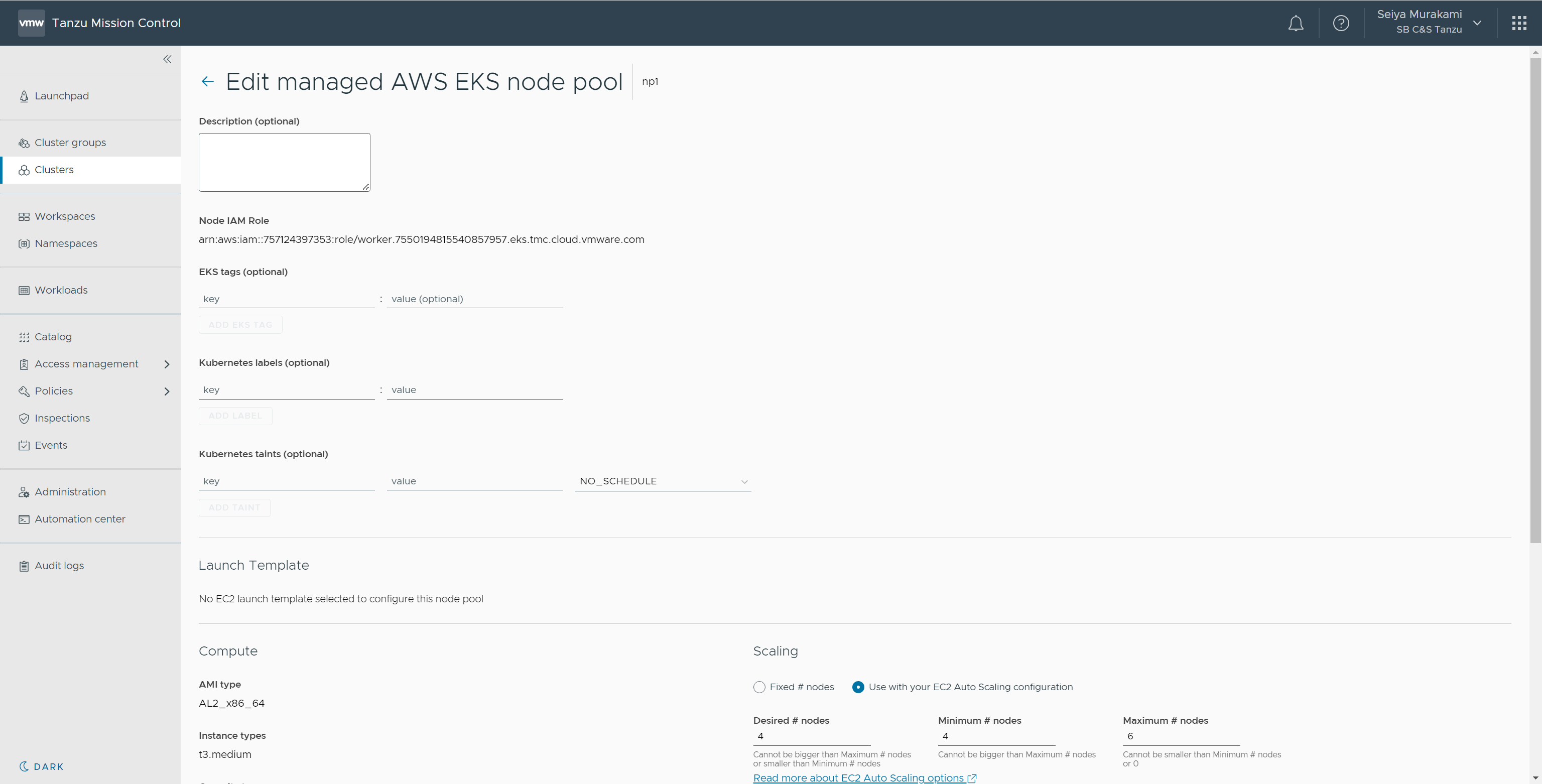Select Fixed # nodes radio button
This screenshot has height=784, width=1542.
point(759,687)
